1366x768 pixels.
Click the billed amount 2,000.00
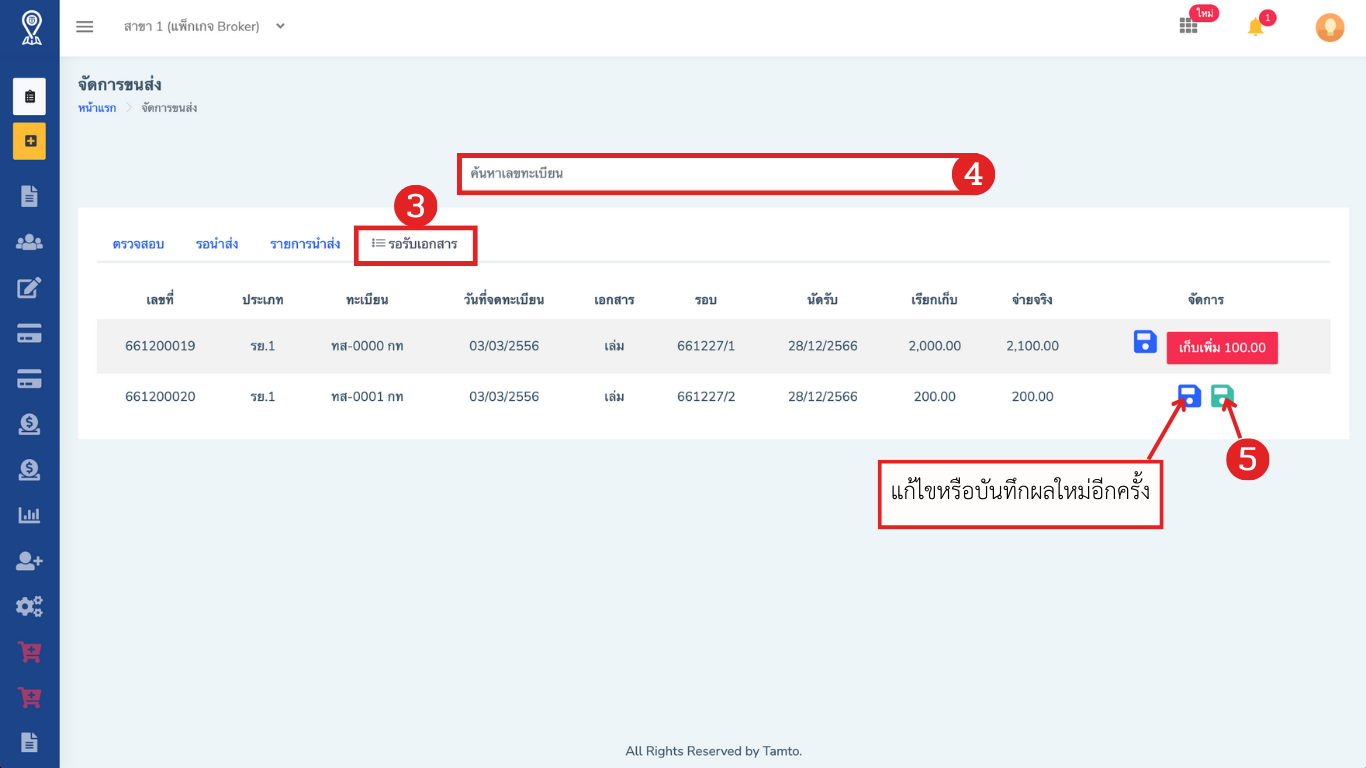click(935, 346)
